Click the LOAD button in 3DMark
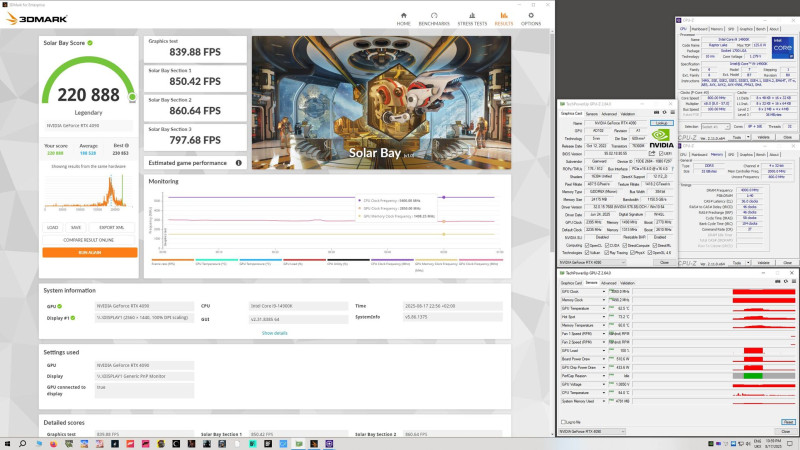Screen dimensions: 800x450 pyautogui.click(x=53, y=228)
